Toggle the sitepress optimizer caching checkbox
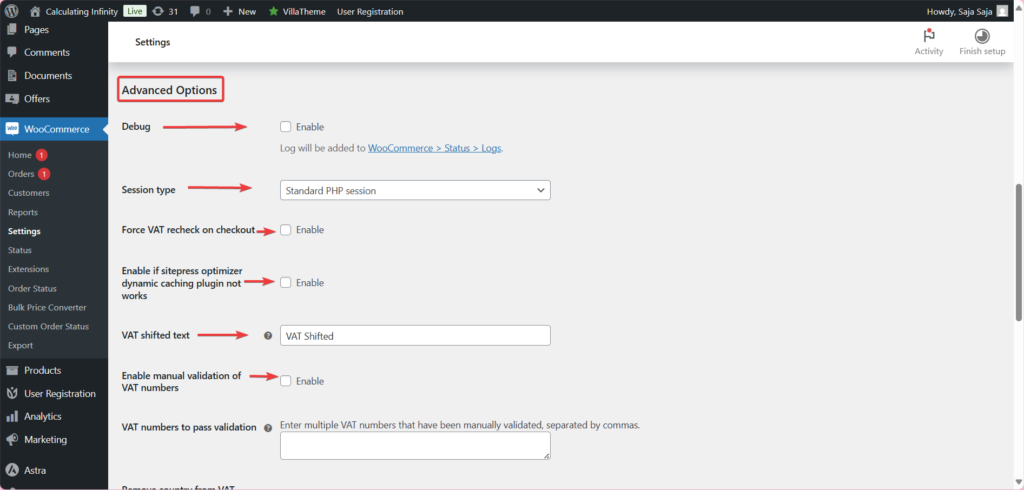 (285, 283)
